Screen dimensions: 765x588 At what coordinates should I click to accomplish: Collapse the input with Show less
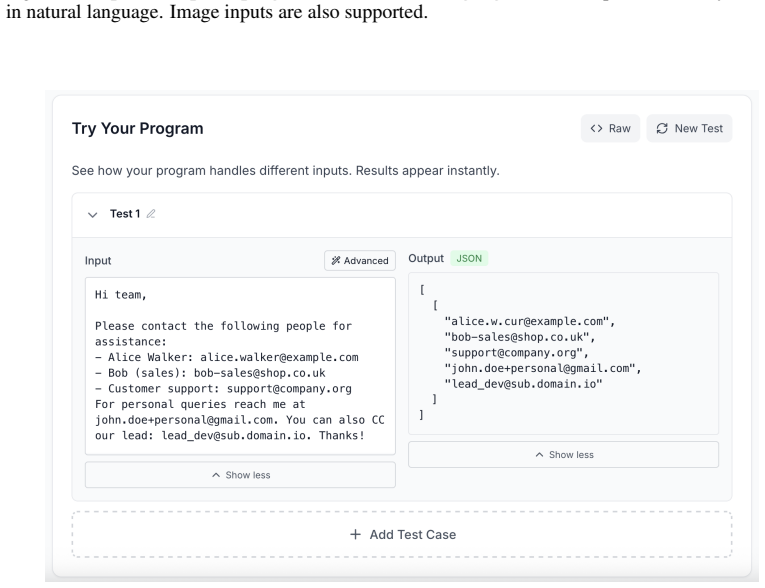240,475
